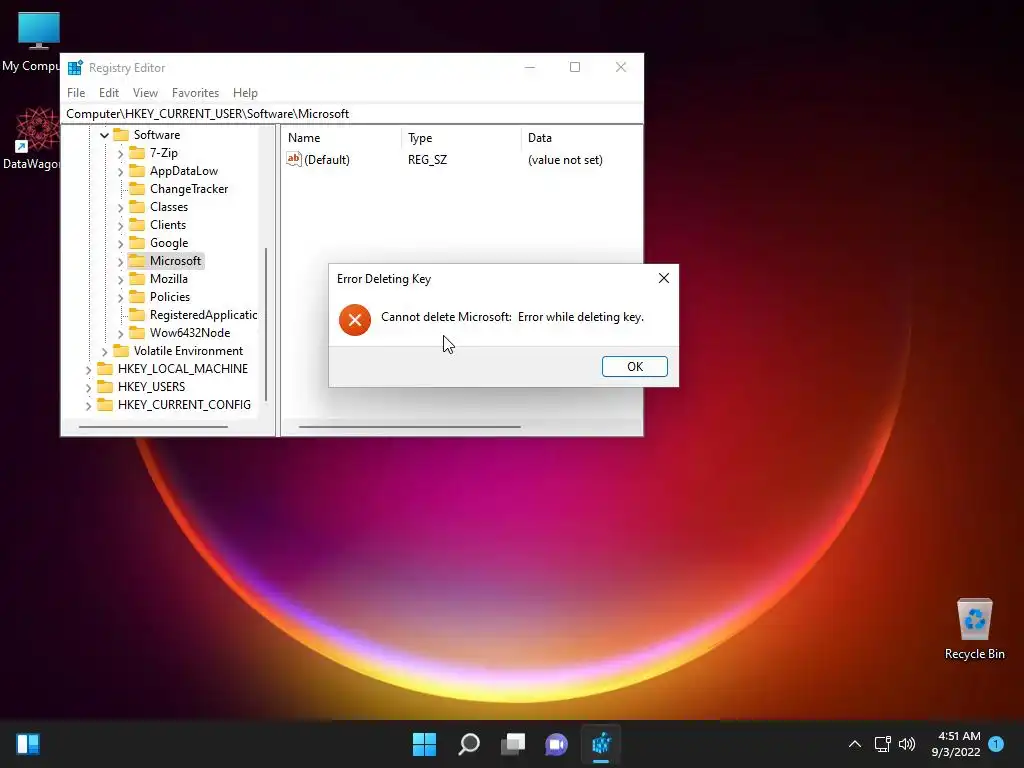Viewport: 1024px width, 768px height.
Task: Expand the Microsoft key
Action: click(x=120, y=261)
